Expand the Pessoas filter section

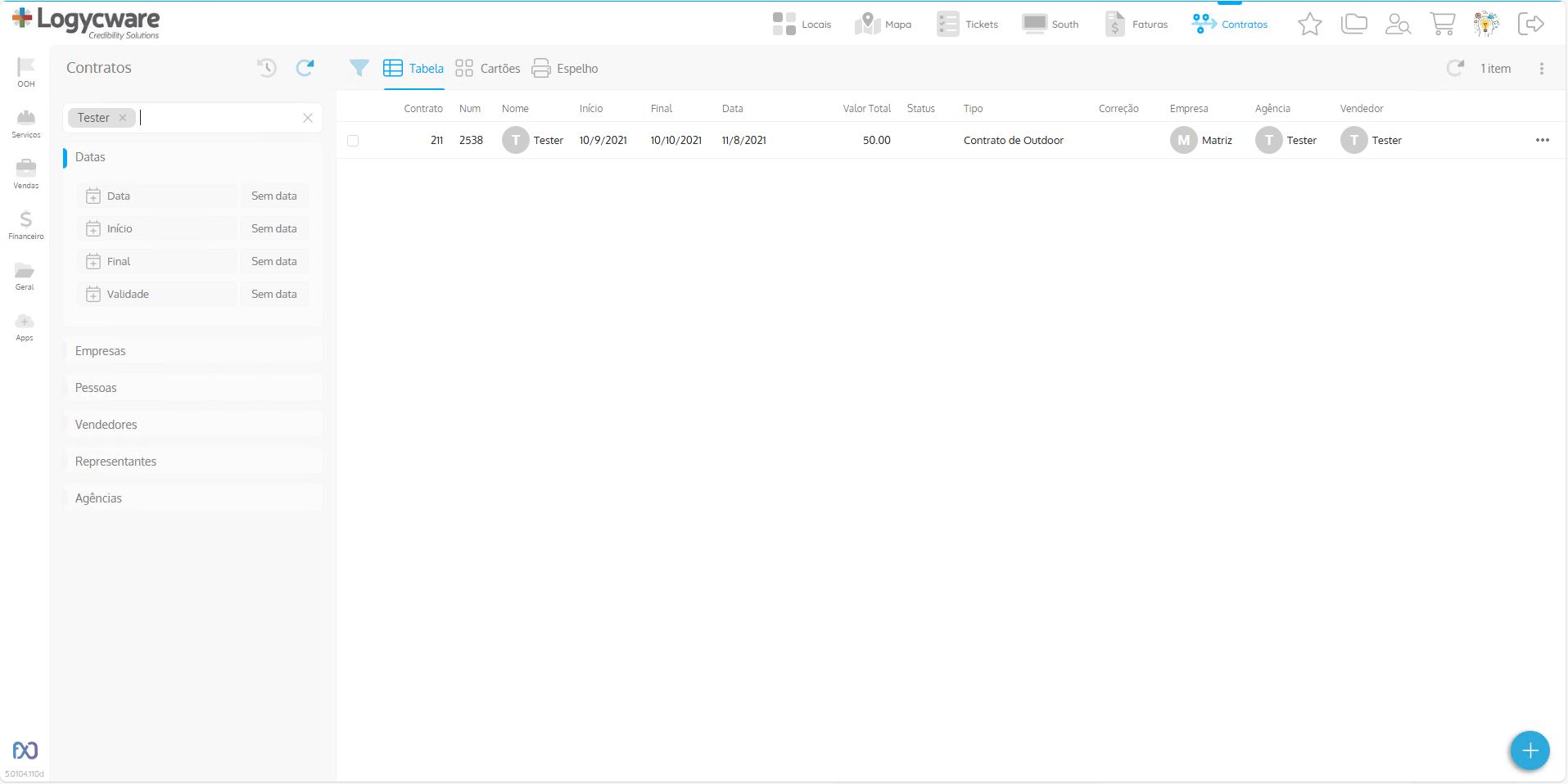[192, 388]
